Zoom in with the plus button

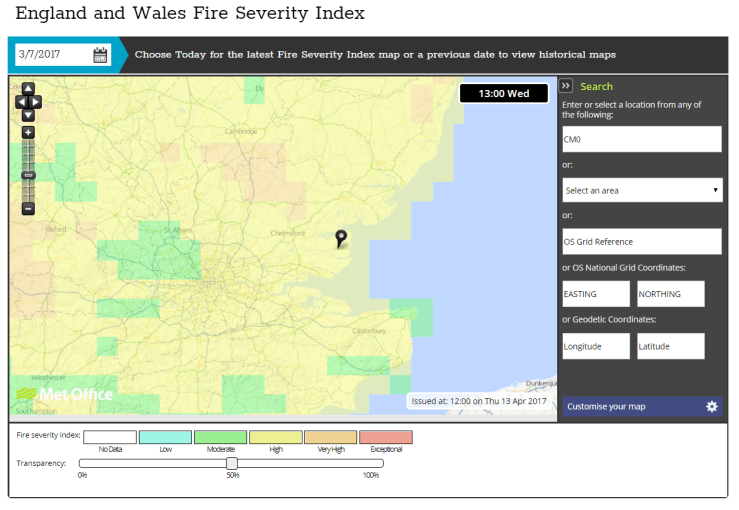(28, 133)
